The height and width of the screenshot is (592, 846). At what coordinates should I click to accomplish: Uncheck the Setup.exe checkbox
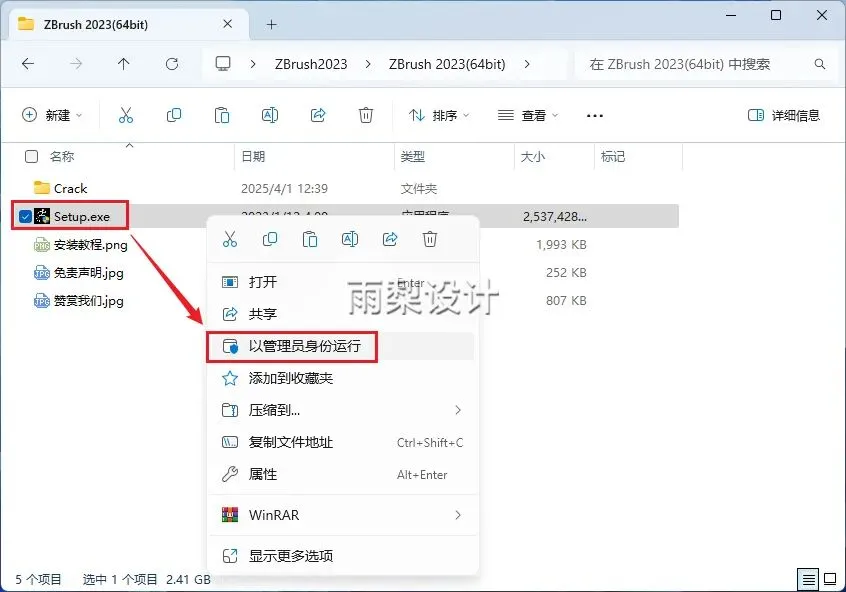(25, 216)
